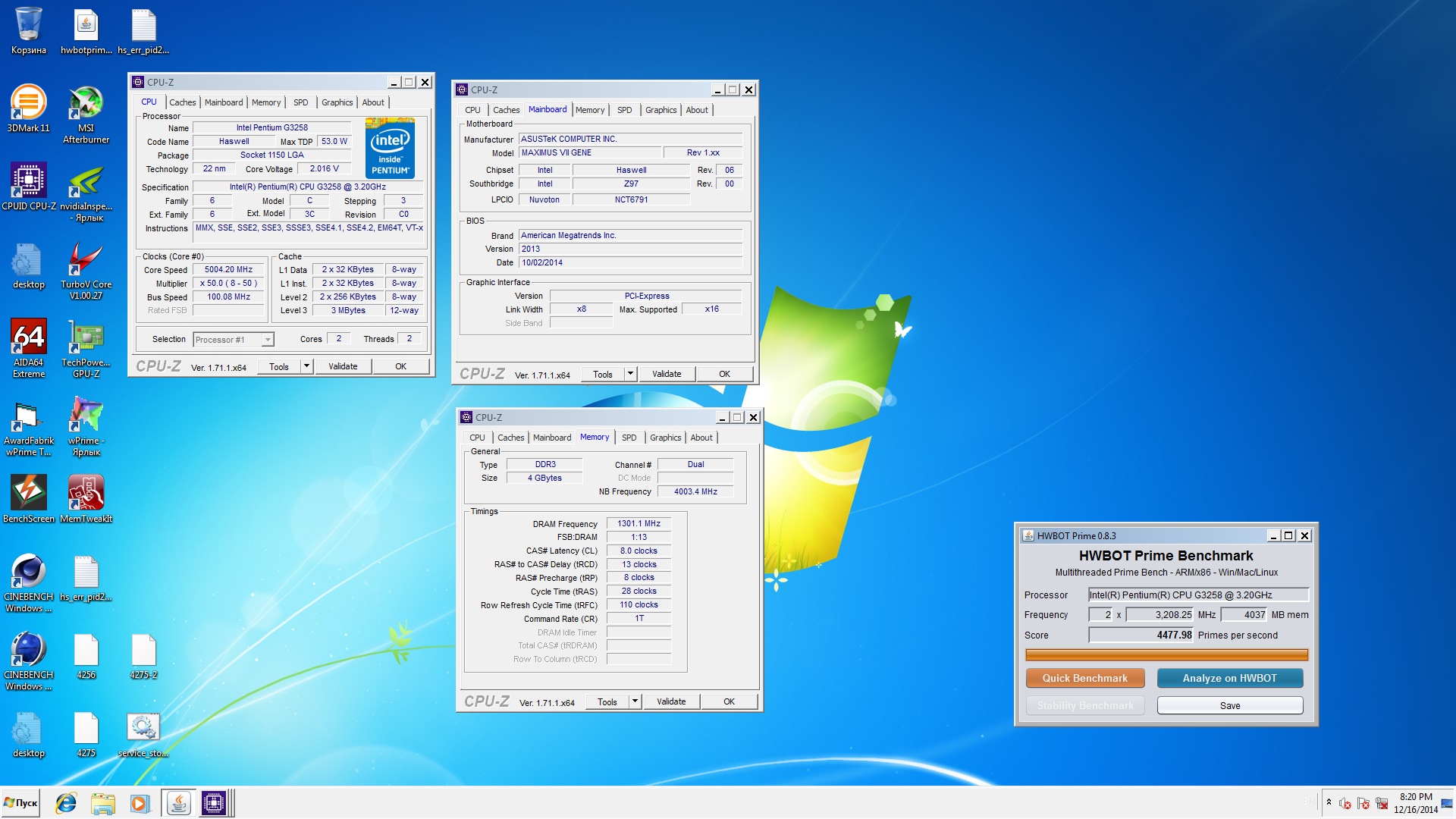
Task: Click Analyze on HWBOT button
Action: 1230,678
